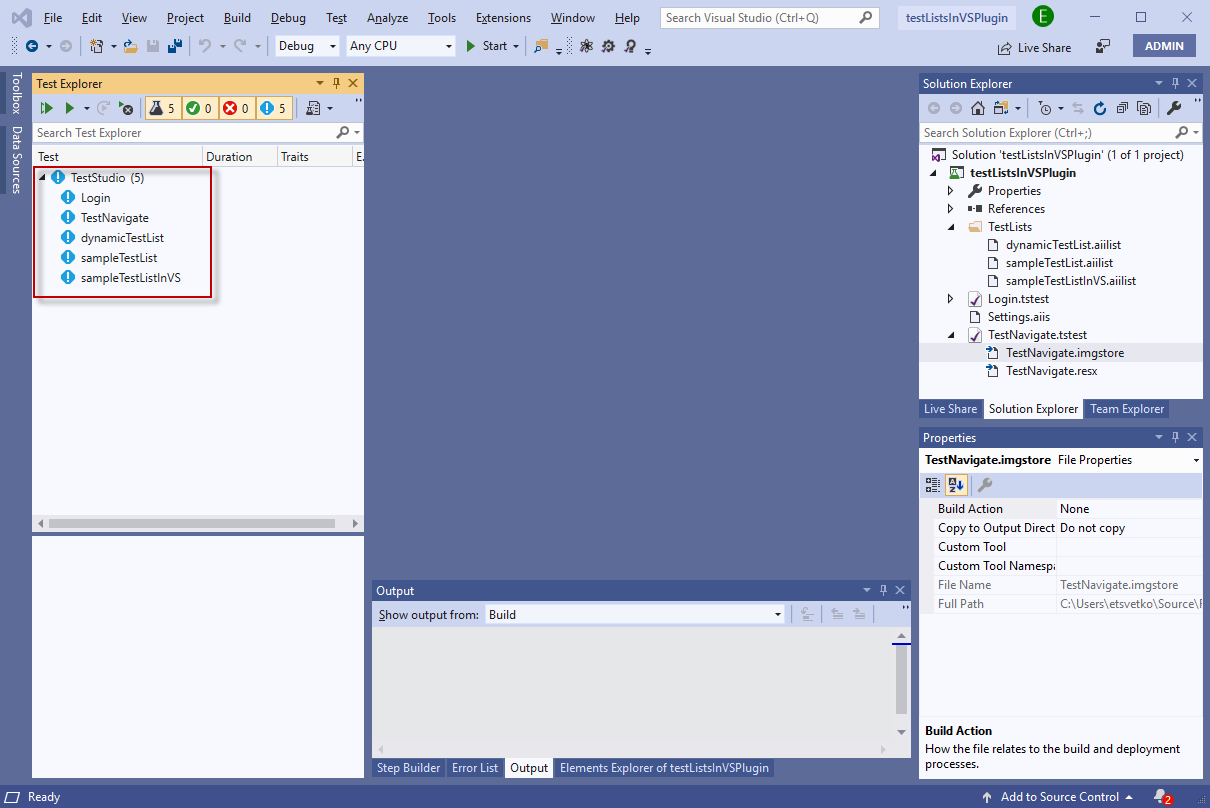
Task: Open the Toolbox side tab
Action: [x=16, y=93]
